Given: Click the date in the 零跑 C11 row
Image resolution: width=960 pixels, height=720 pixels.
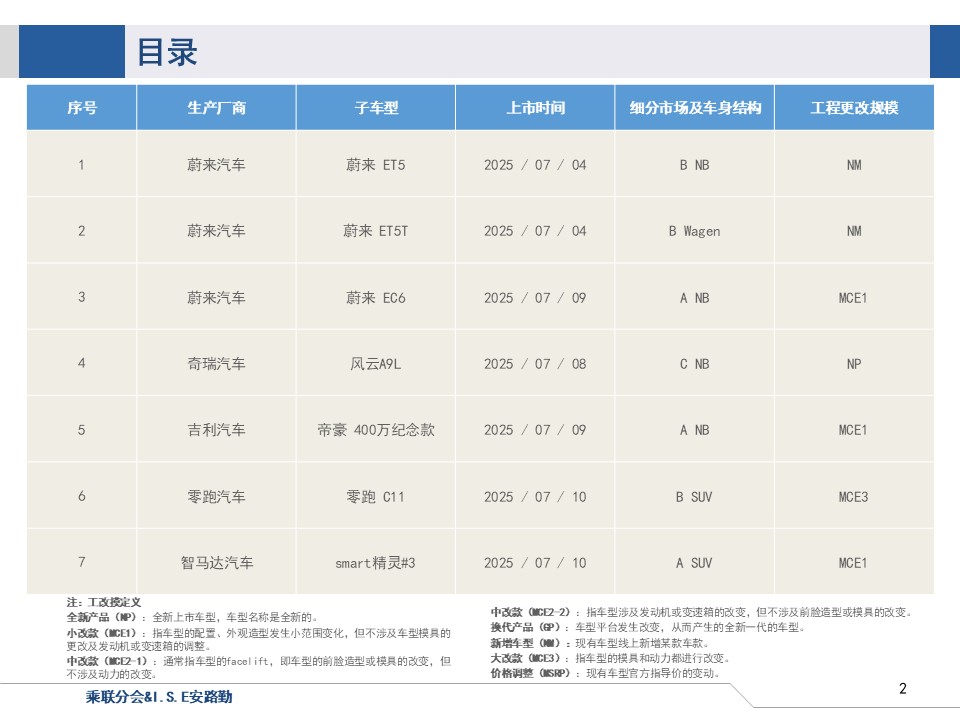Looking at the screenshot, I should tap(535, 497).
